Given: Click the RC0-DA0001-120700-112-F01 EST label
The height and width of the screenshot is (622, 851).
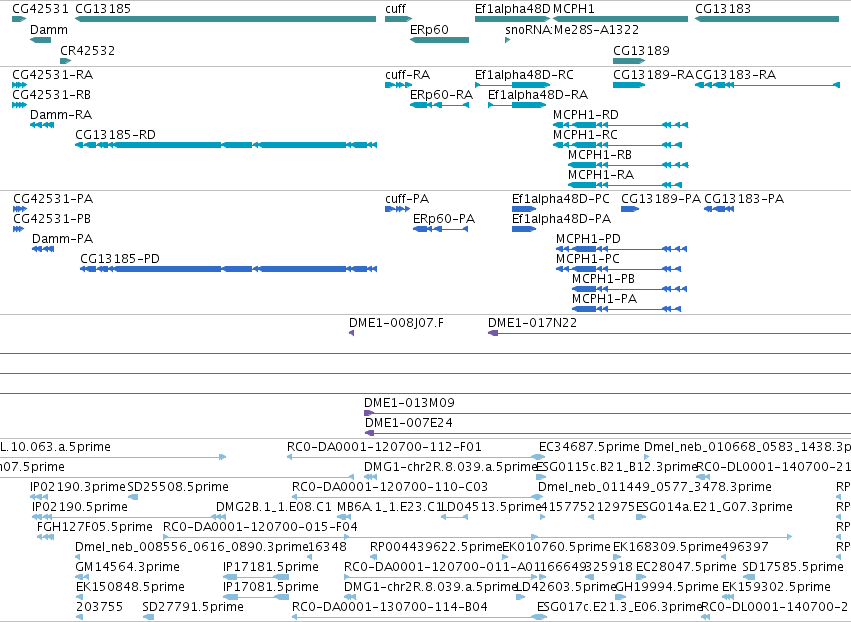Looking at the screenshot, I should (x=384, y=447).
